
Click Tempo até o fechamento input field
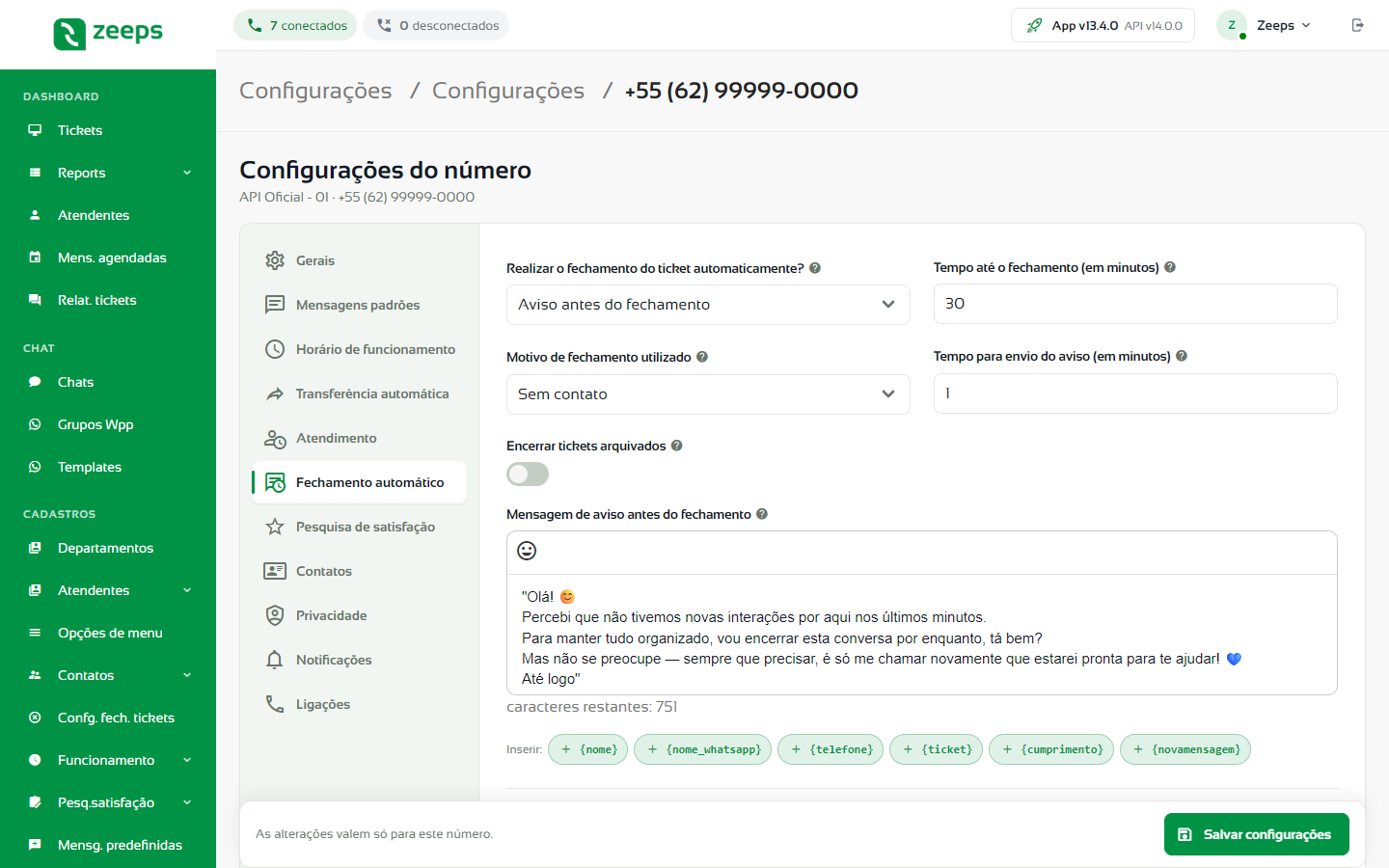1135,304
